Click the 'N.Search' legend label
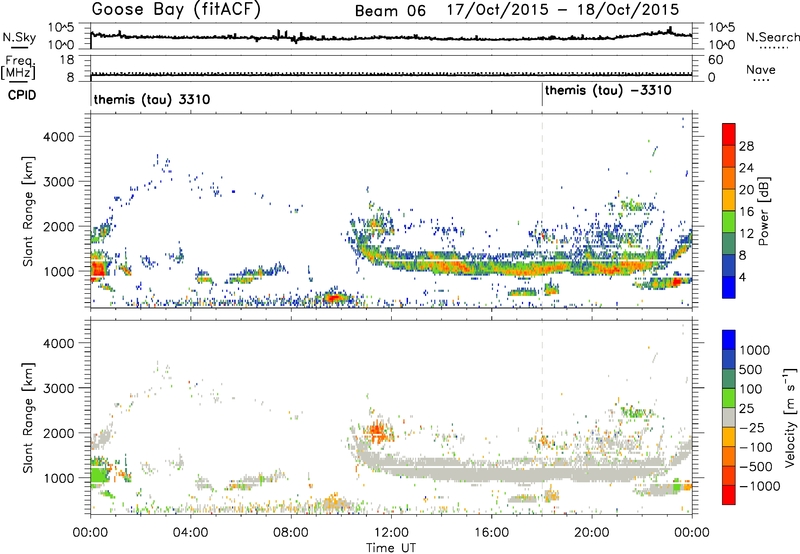This screenshot has width=800, height=554. click(x=772, y=37)
